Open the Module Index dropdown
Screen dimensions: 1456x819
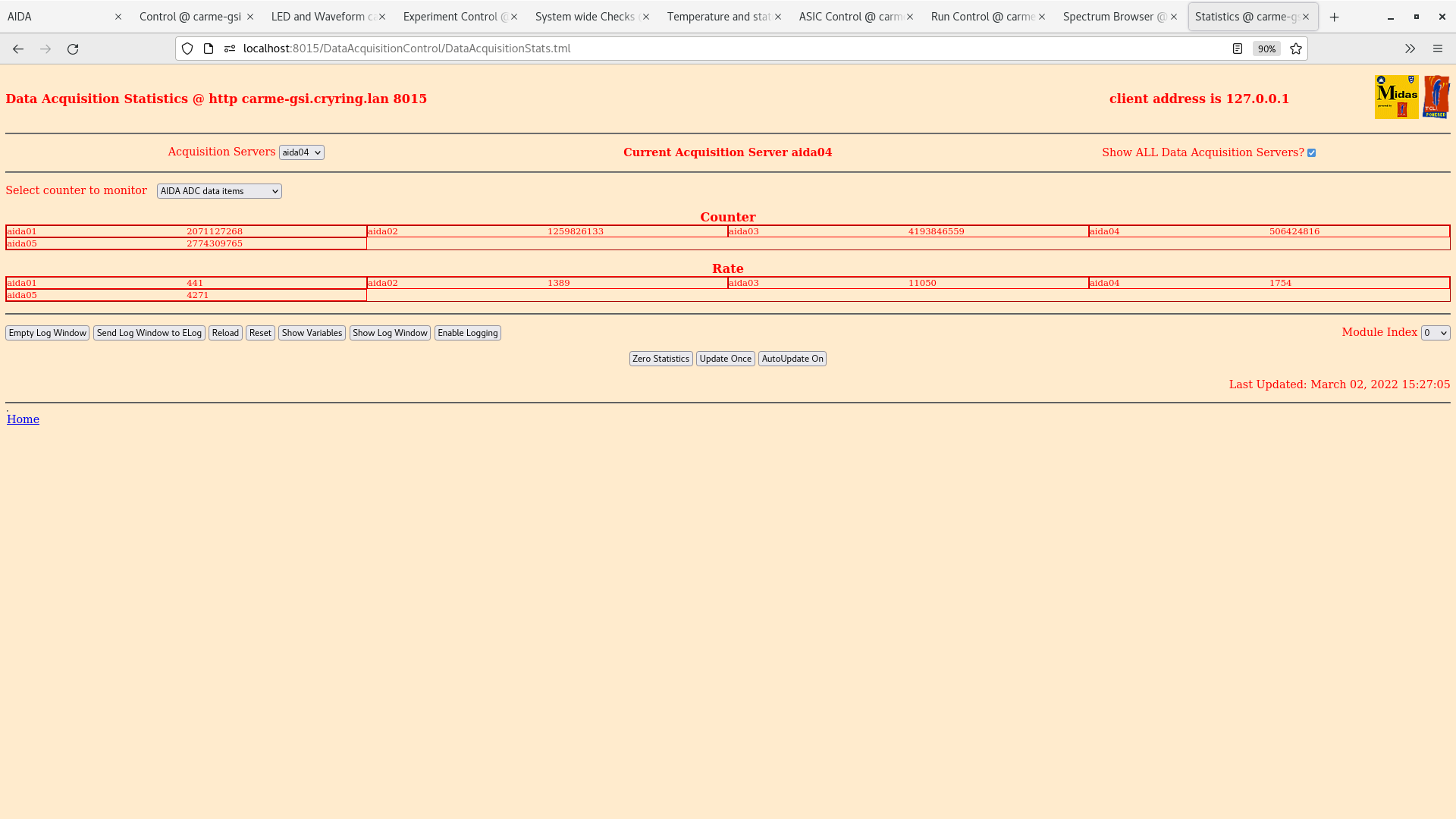[1435, 333]
